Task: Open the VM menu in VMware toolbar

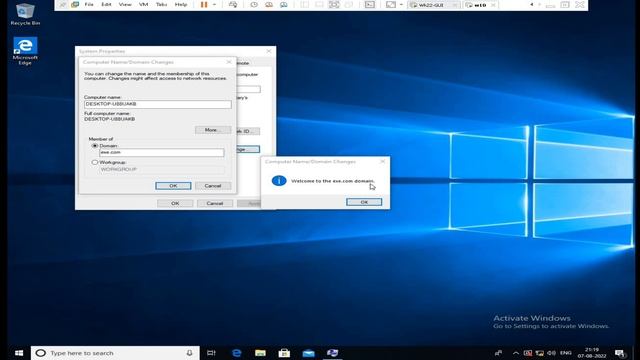Action: 143,4
